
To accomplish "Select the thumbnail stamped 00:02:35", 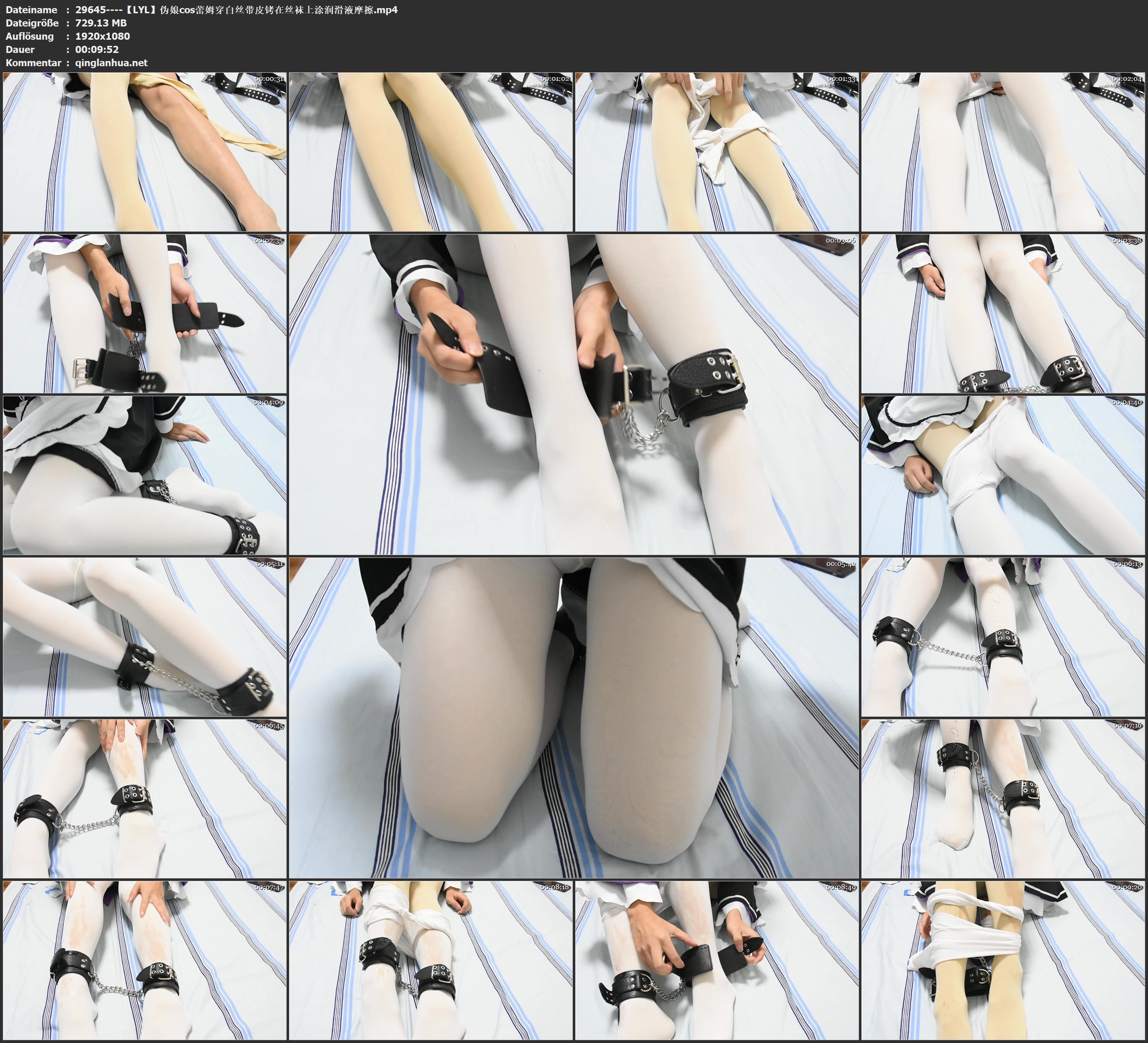I will [145, 313].
